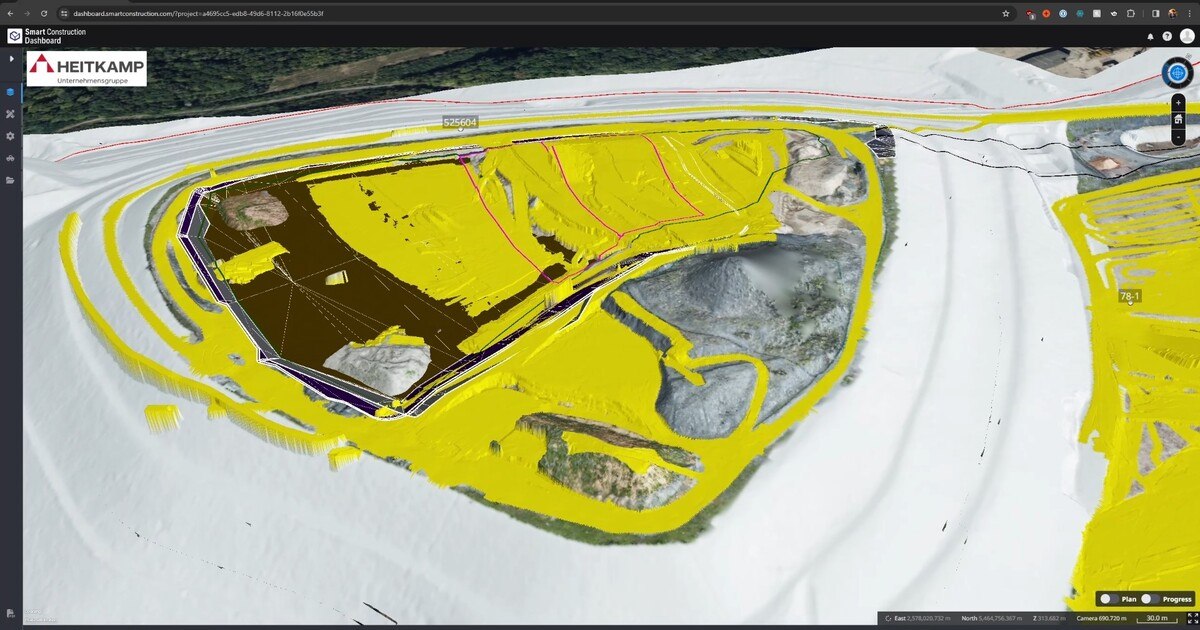Click the notification bell icon
Viewport: 1200px width, 630px height.
1150,36
